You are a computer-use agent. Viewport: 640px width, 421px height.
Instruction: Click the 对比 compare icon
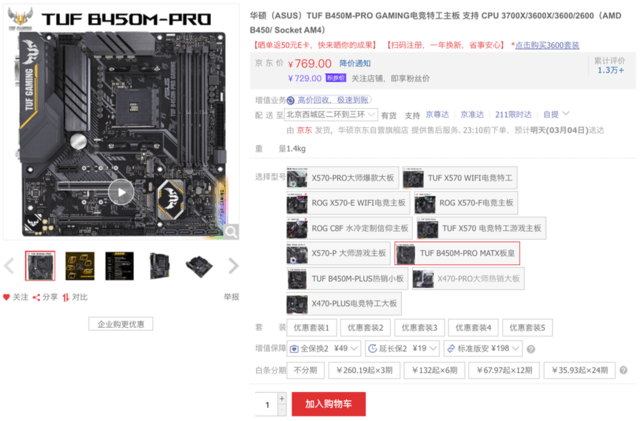66,297
